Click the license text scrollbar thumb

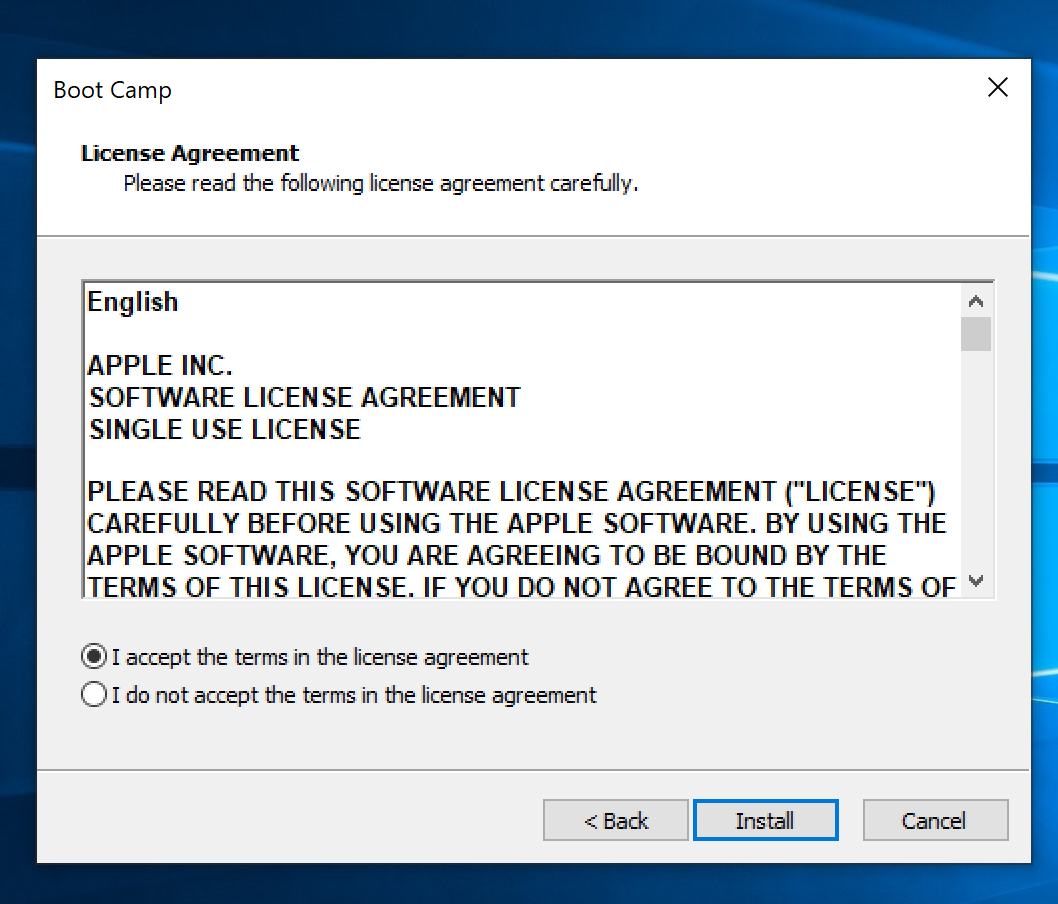(x=976, y=334)
